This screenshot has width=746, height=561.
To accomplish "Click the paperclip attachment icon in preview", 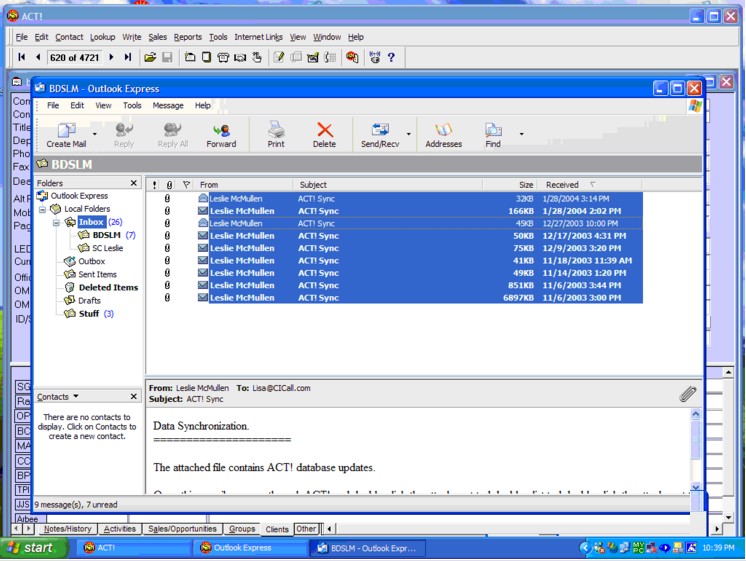I will click(687, 394).
